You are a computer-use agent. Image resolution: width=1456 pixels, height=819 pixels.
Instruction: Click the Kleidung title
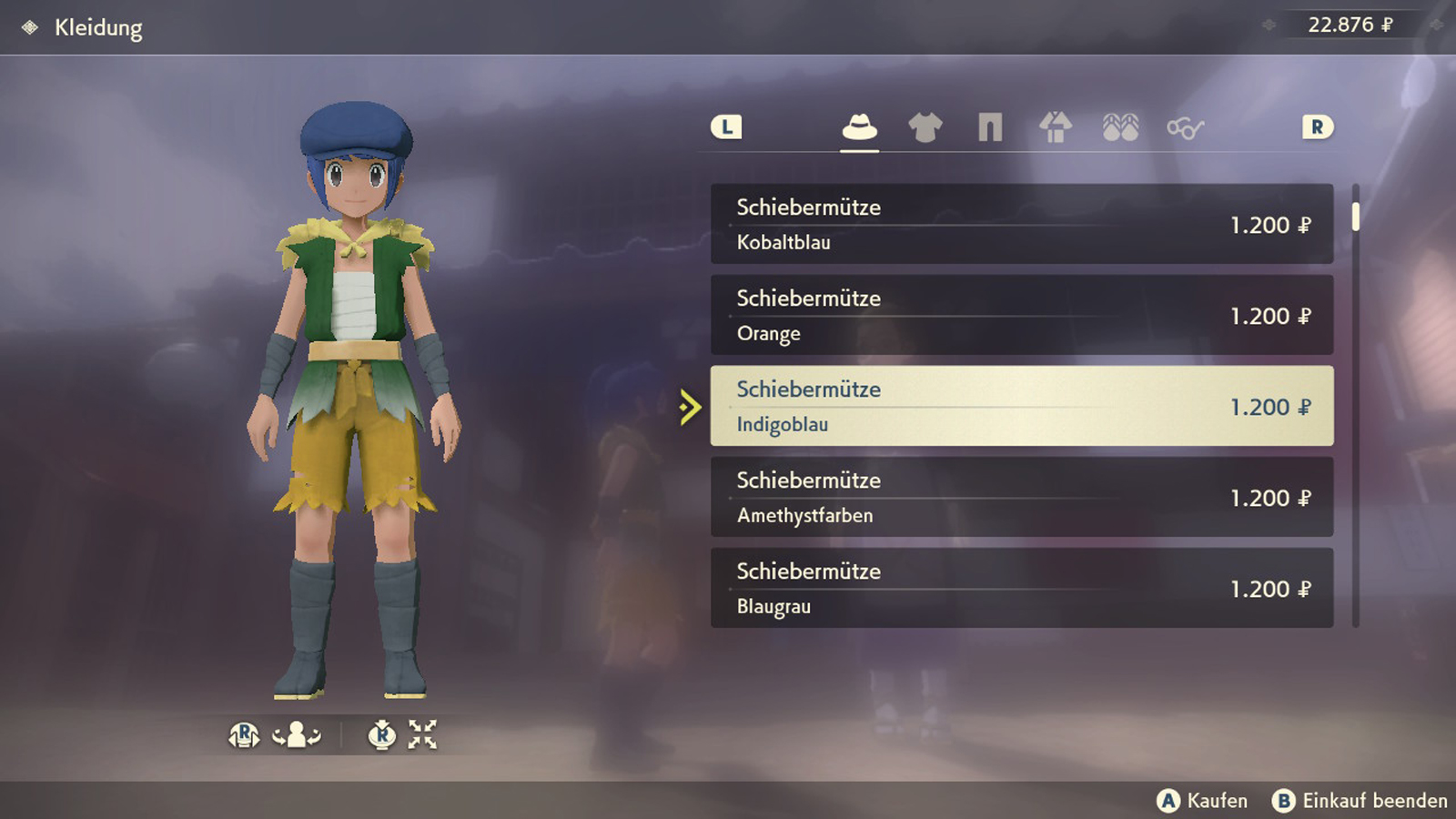[98, 28]
